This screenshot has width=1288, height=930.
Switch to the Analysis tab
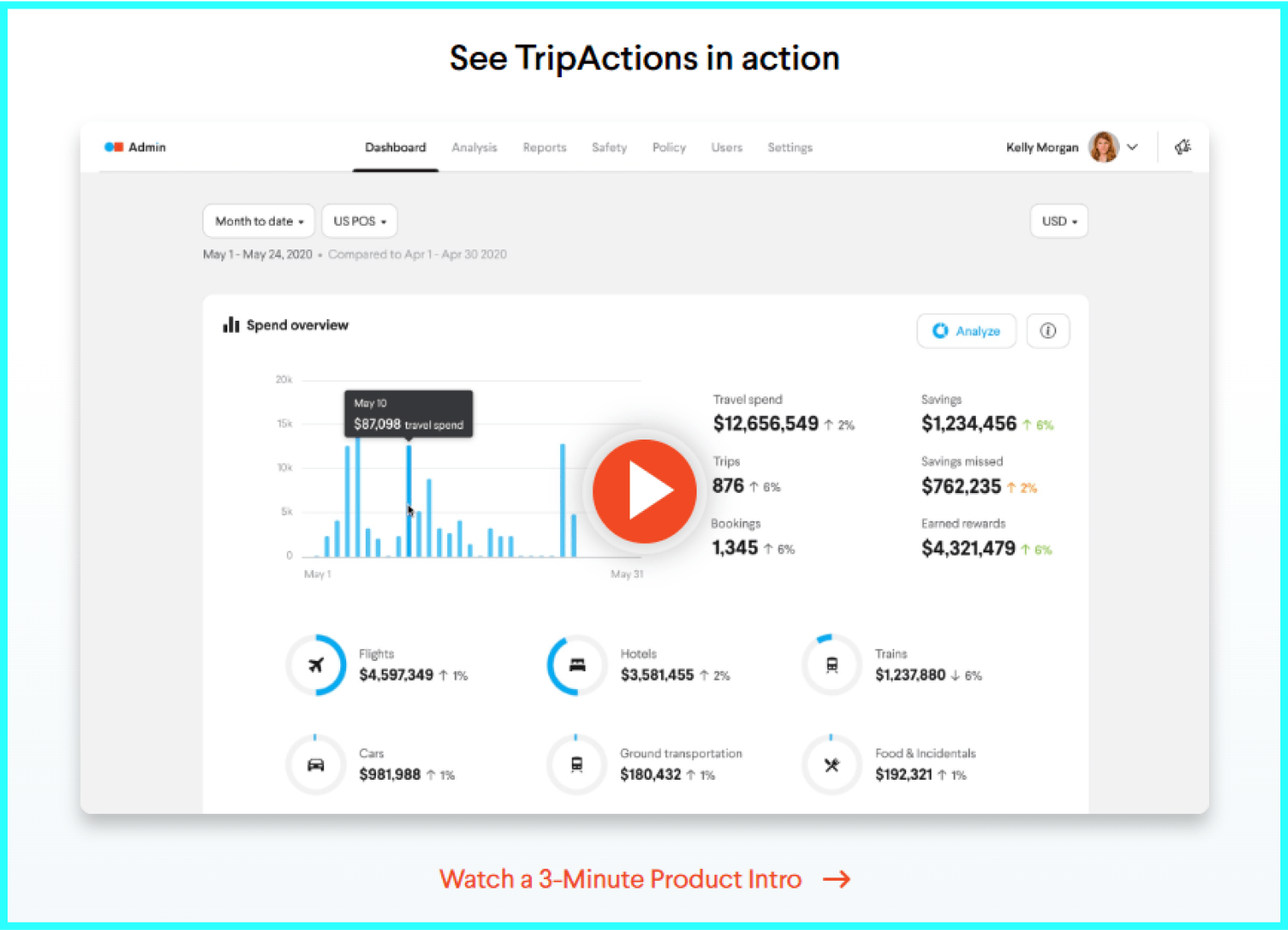(x=474, y=148)
